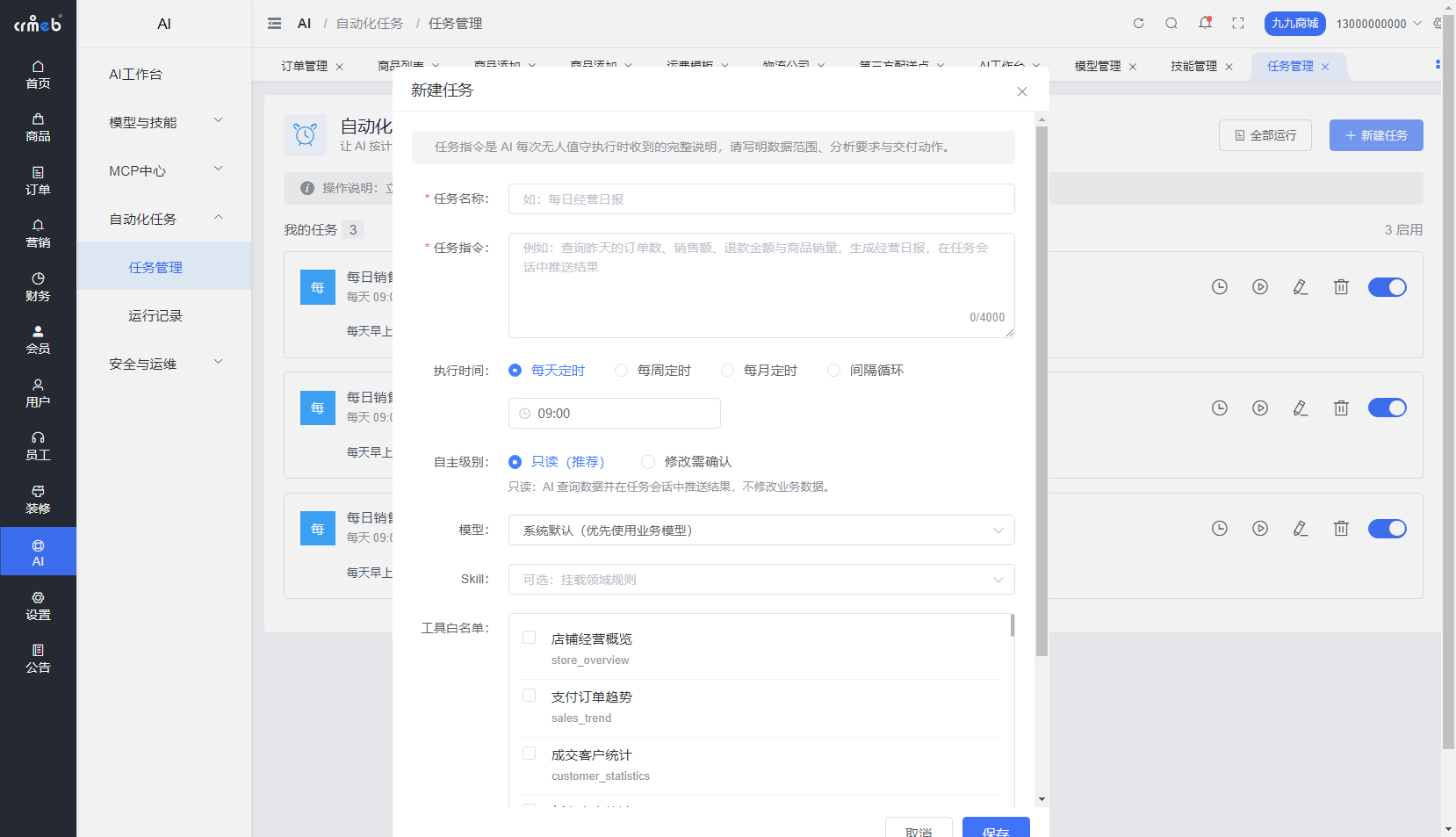Open the 设置 settings sidebar icon
Viewport: 1456px width, 837px height.
(x=38, y=606)
